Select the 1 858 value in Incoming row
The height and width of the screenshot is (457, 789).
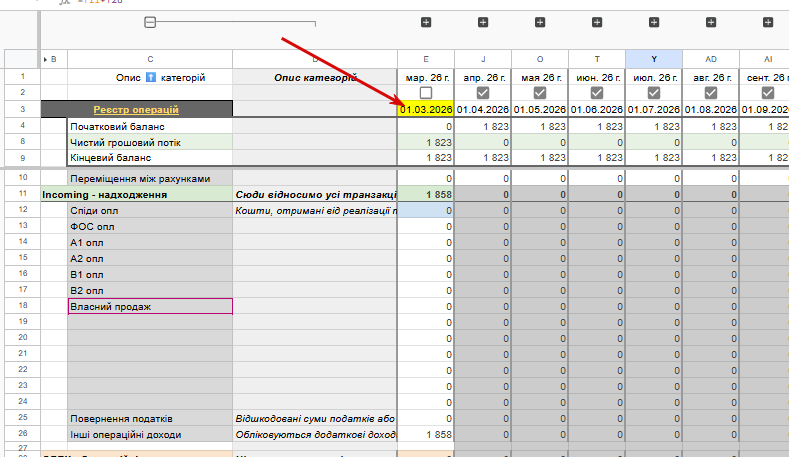(426, 194)
